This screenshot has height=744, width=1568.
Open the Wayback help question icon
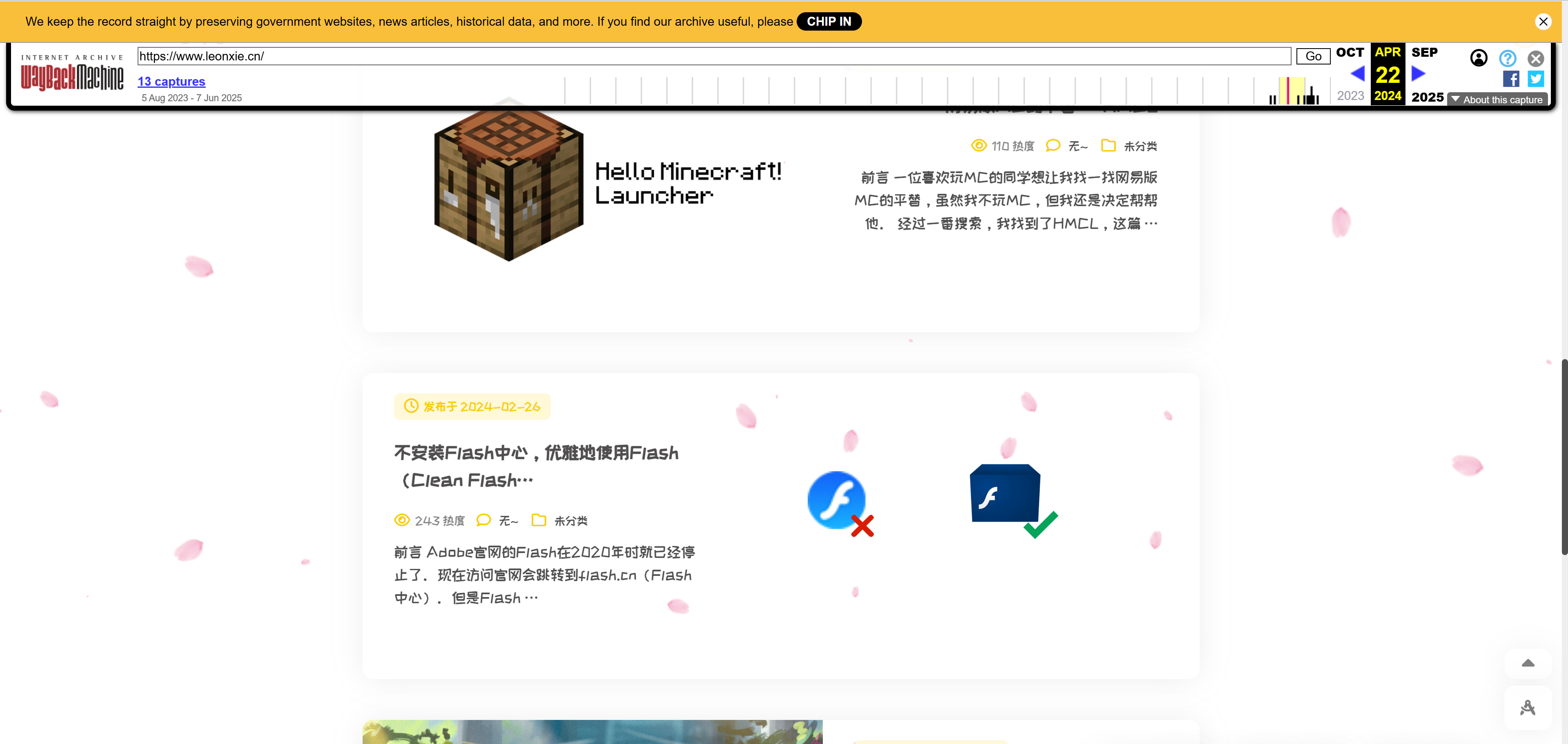coord(1507,58)
